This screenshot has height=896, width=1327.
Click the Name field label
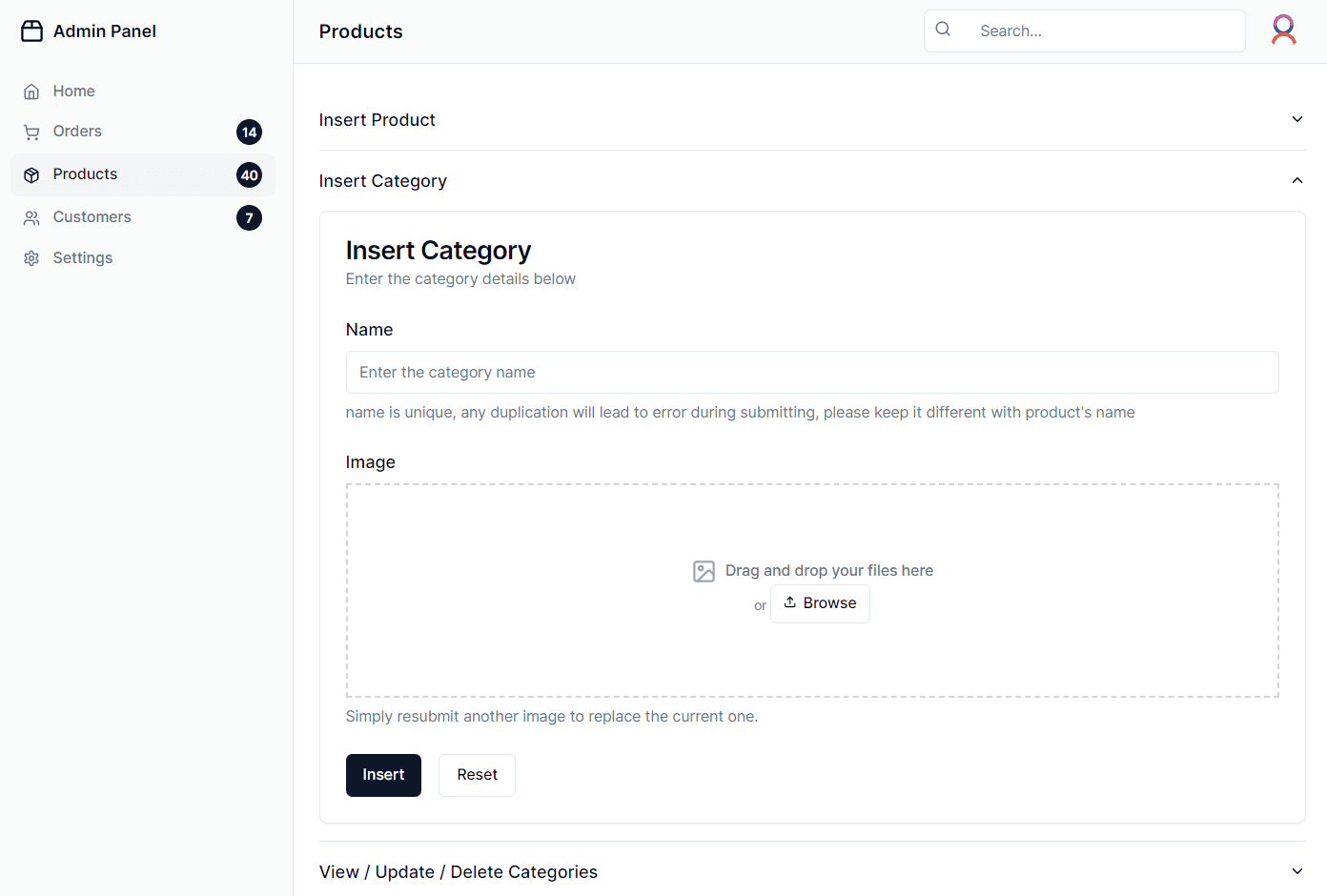[369, 330]
